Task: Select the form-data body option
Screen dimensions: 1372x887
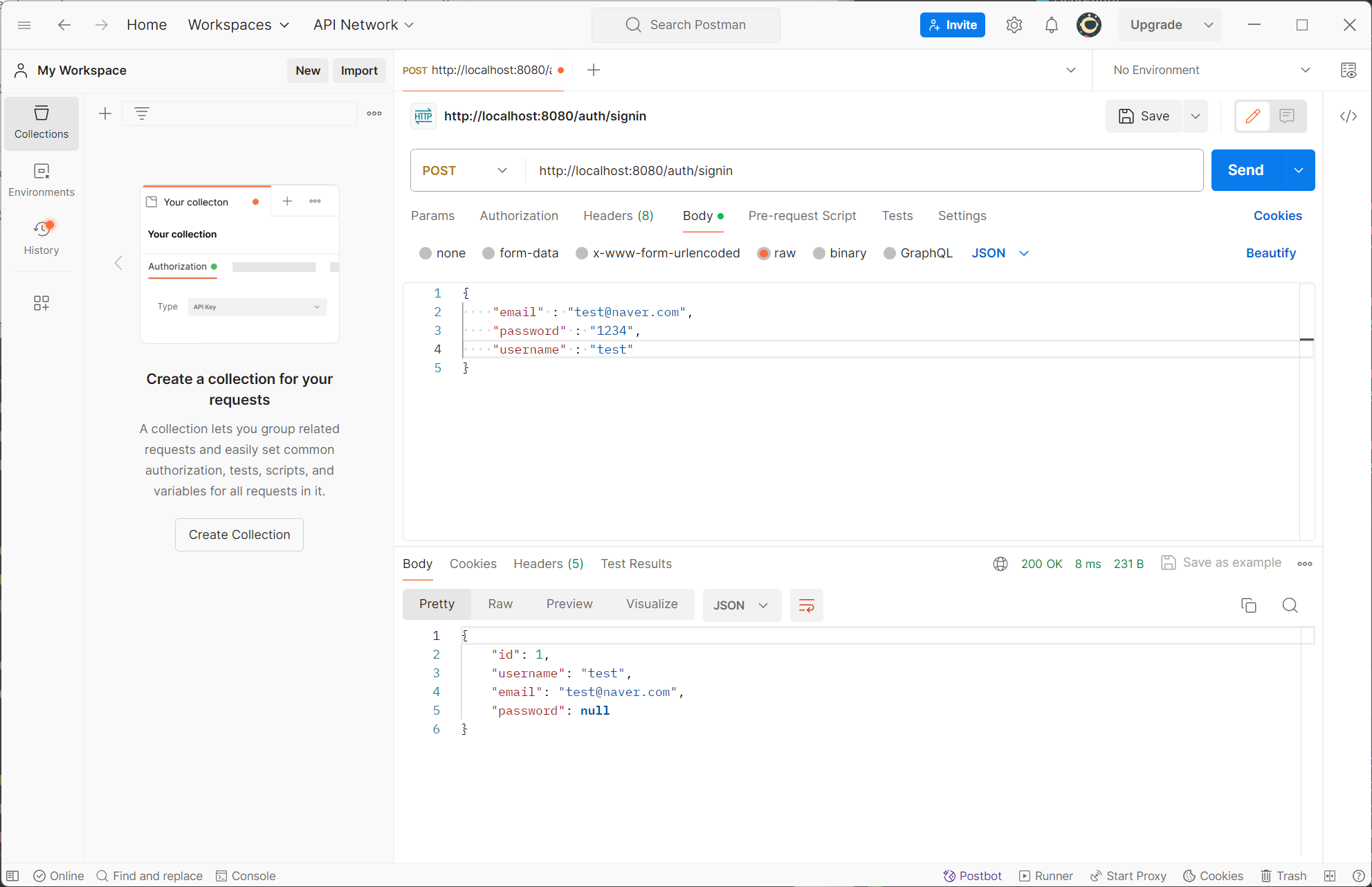Action: click(488, 253)
